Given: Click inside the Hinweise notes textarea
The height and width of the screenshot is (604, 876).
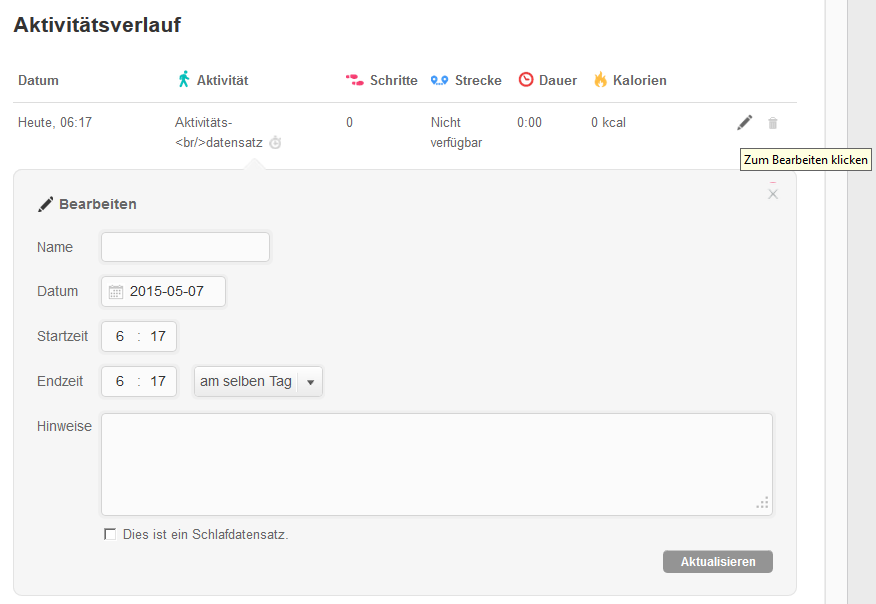Looking at the screenshot, I should pos(436,464).
